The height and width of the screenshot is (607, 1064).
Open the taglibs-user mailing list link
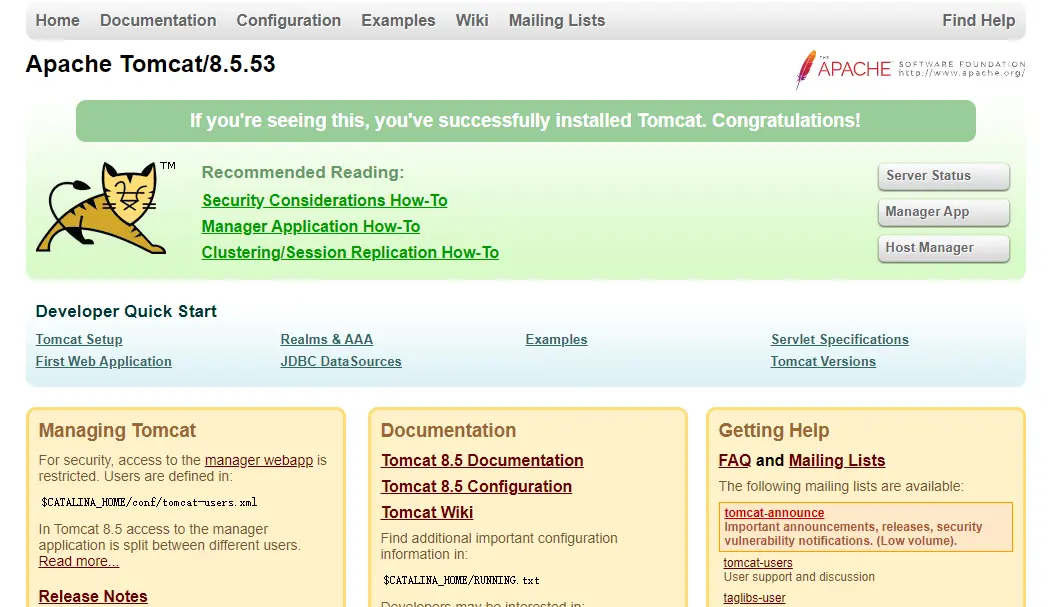[x=754, y=598]
